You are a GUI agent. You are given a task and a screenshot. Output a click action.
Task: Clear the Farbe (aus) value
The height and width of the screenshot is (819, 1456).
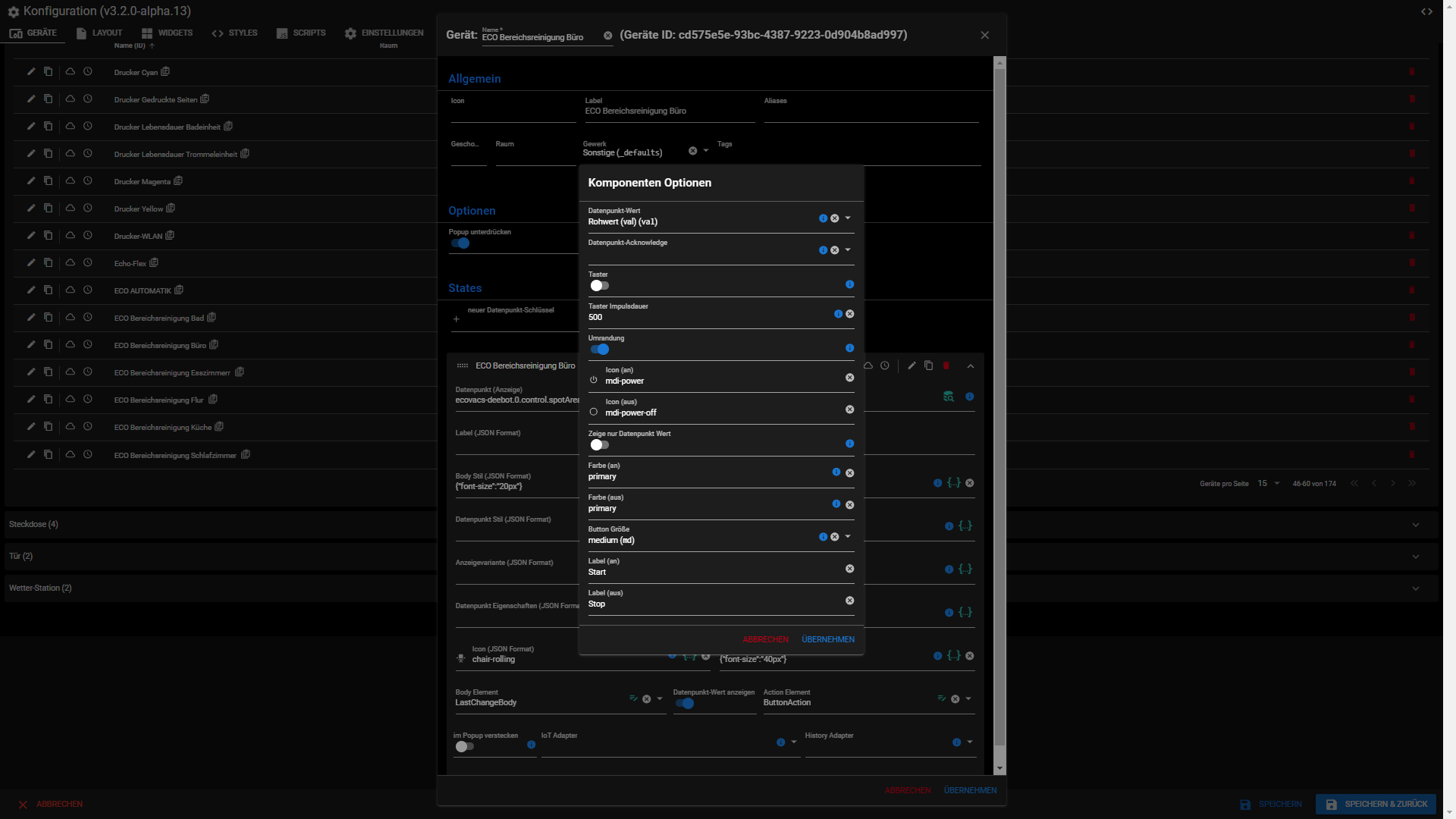pos(849,505)
